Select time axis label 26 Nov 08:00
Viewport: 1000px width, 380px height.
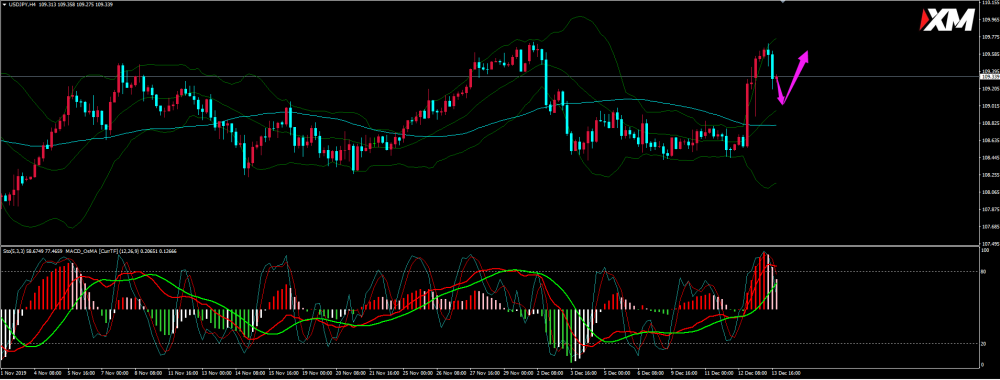click(452, 373)
